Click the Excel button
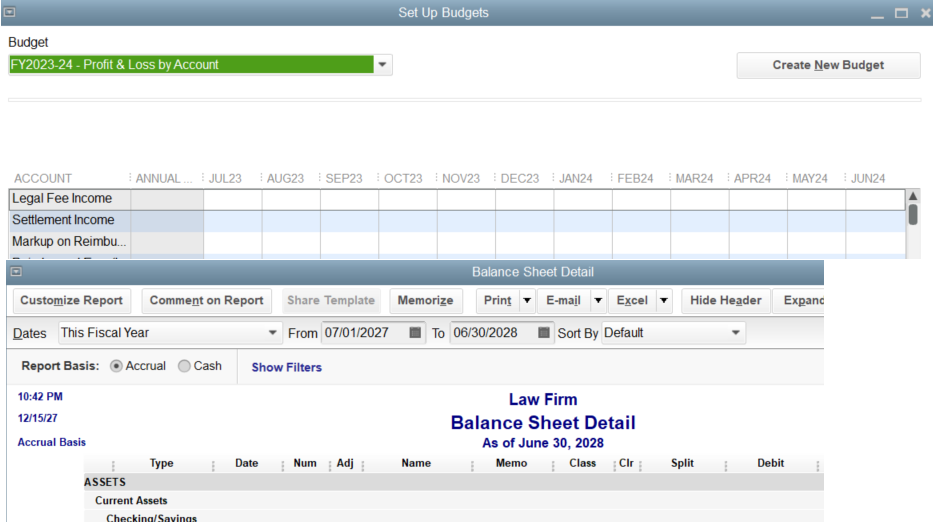Viewport: 933px width, 522px height. point(632,301)
